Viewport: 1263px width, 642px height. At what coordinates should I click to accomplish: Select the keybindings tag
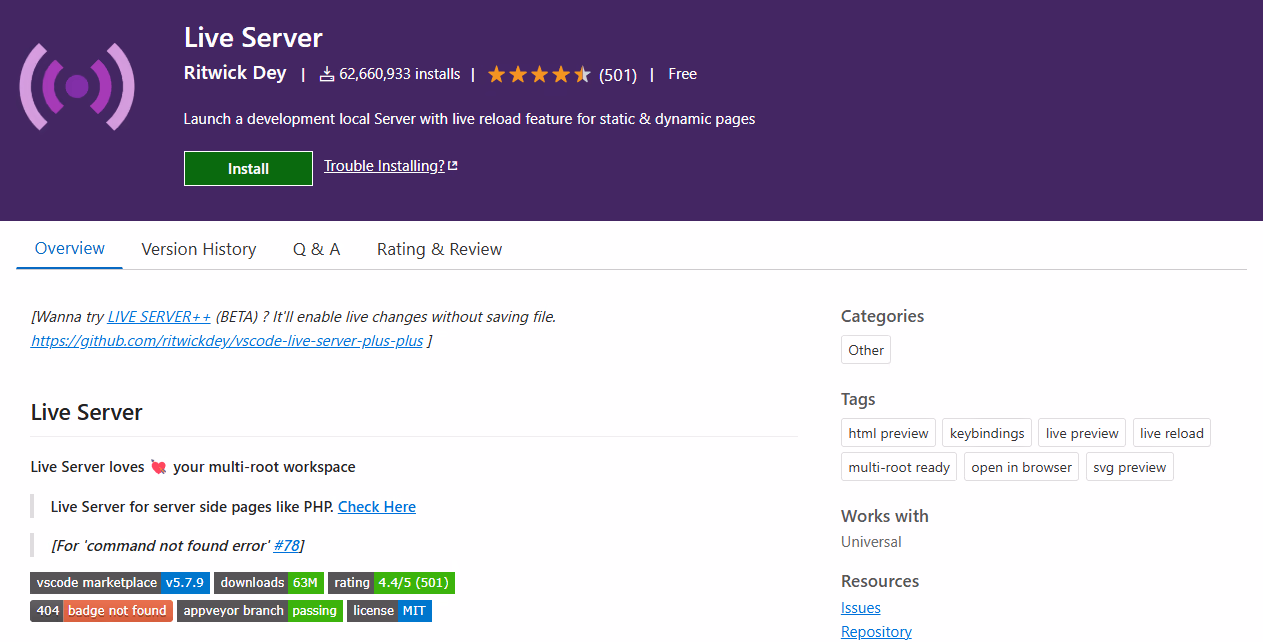point(987,433)
